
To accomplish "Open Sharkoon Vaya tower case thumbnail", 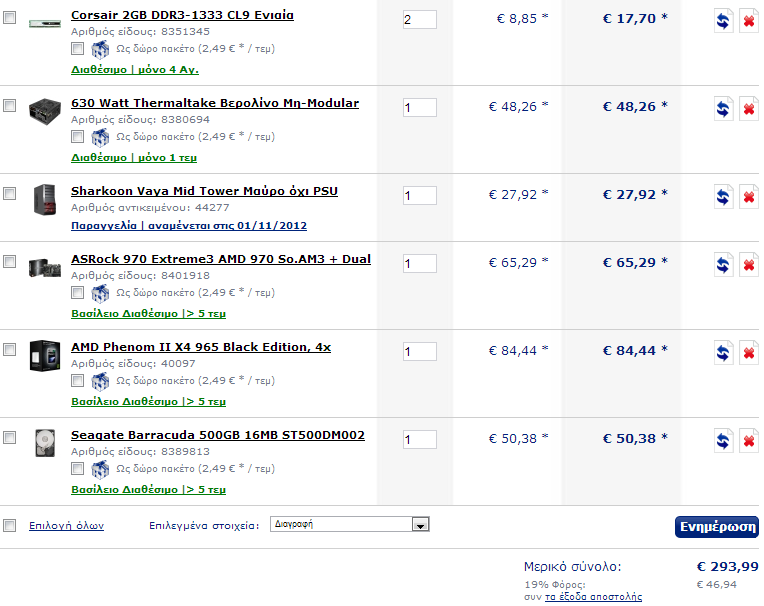I will 45,199.
